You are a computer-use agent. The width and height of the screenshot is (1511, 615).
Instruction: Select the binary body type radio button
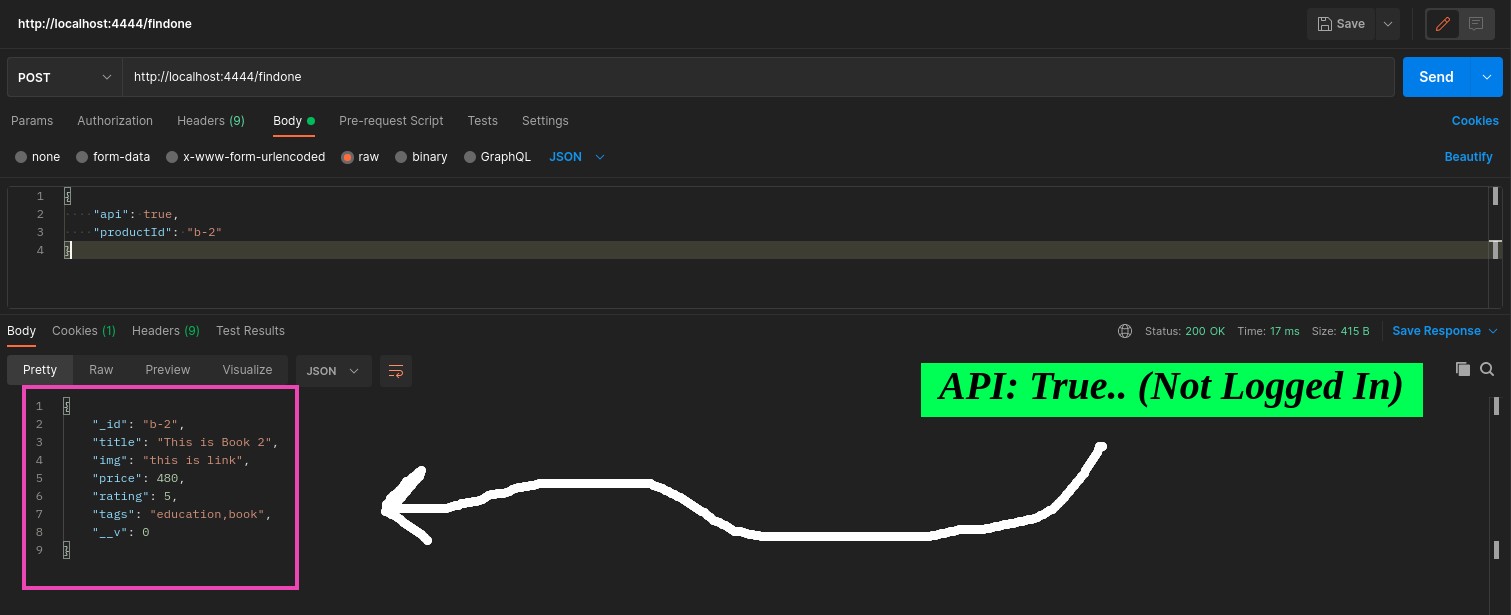[401, 156]
